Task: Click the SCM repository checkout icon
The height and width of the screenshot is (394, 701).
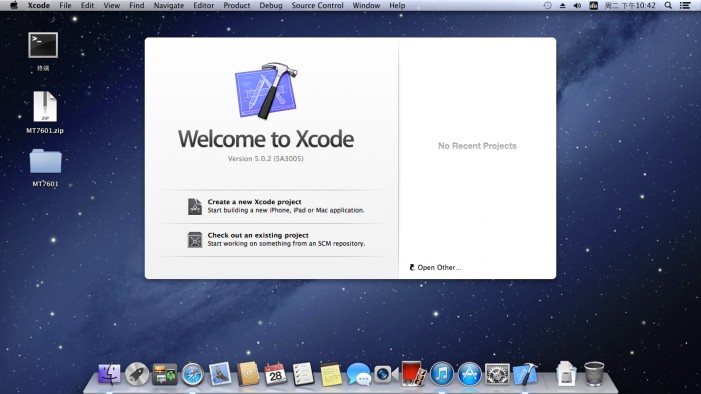Action: click(x=195, y=240)
